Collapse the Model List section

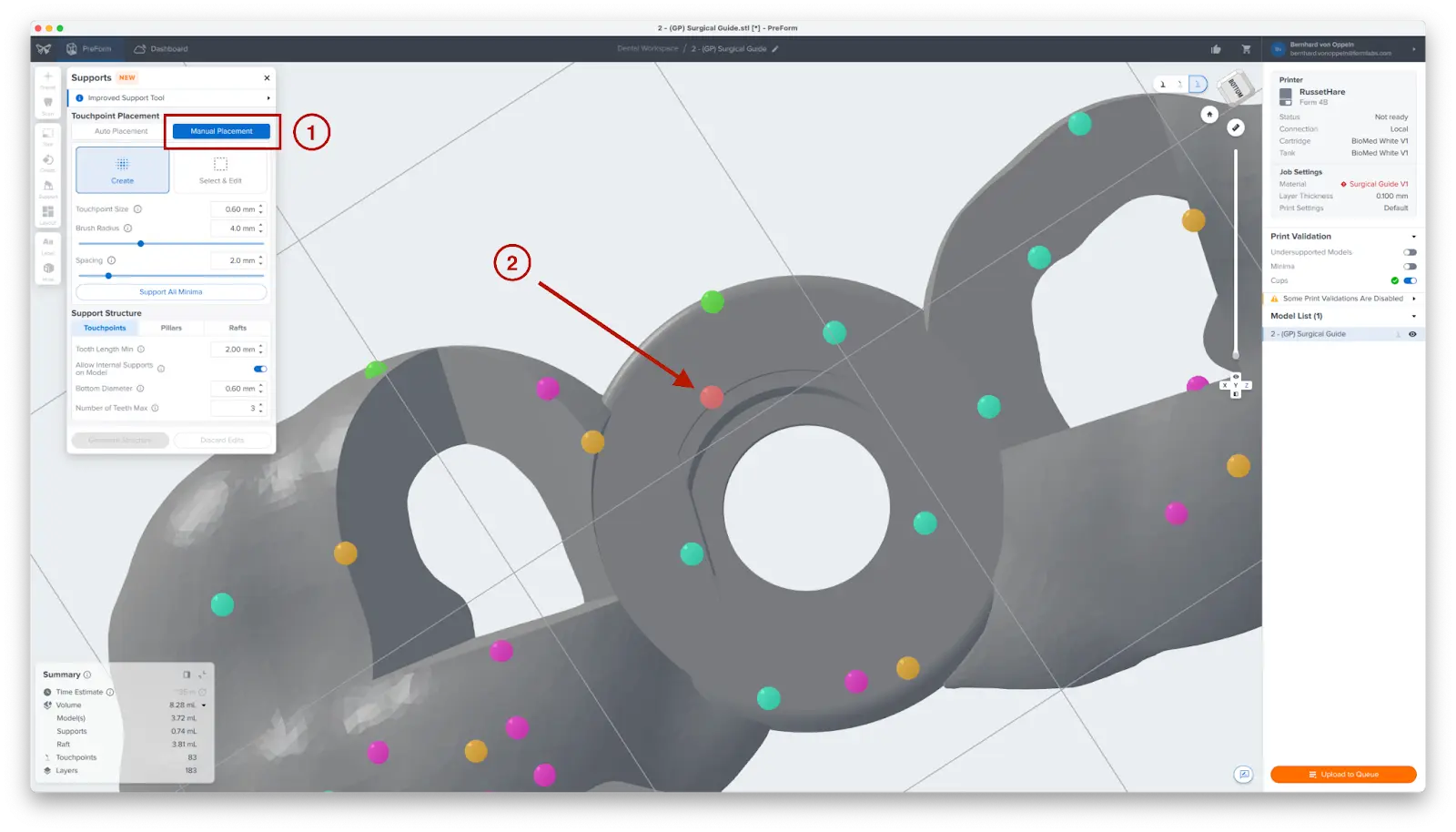coord(1413,315)
